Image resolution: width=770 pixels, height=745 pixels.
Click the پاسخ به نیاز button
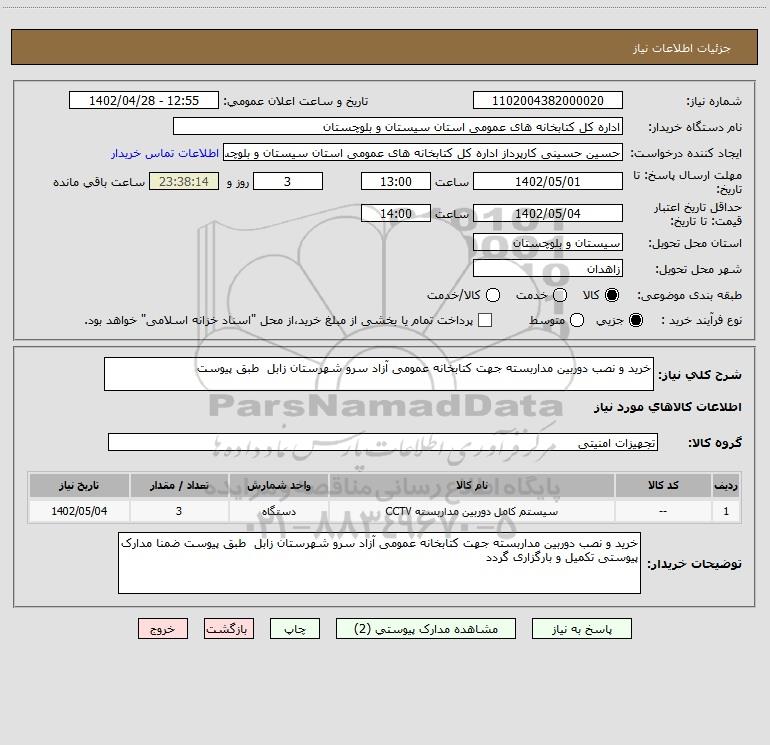click(x=581, y=629)
